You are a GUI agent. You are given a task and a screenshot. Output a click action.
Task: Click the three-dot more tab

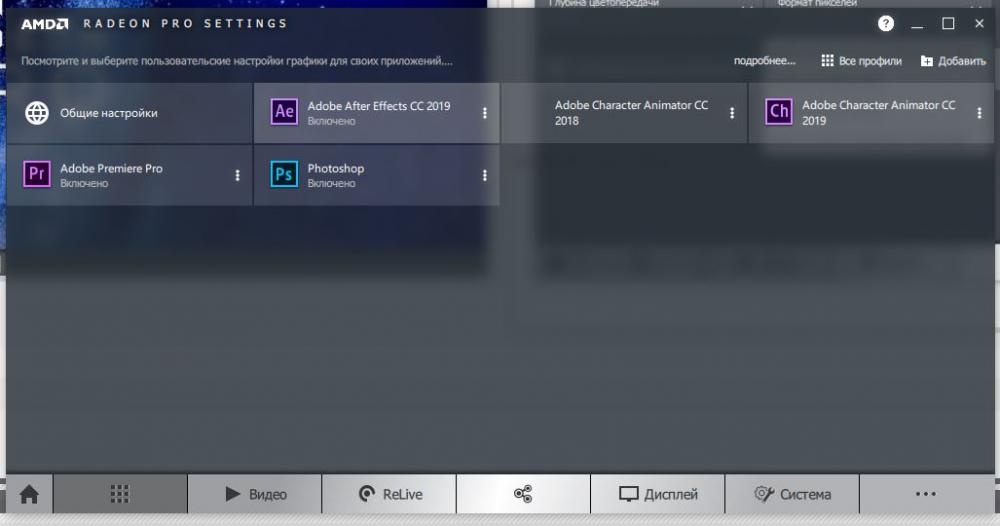pyautogui.click(x=926, y=494)
